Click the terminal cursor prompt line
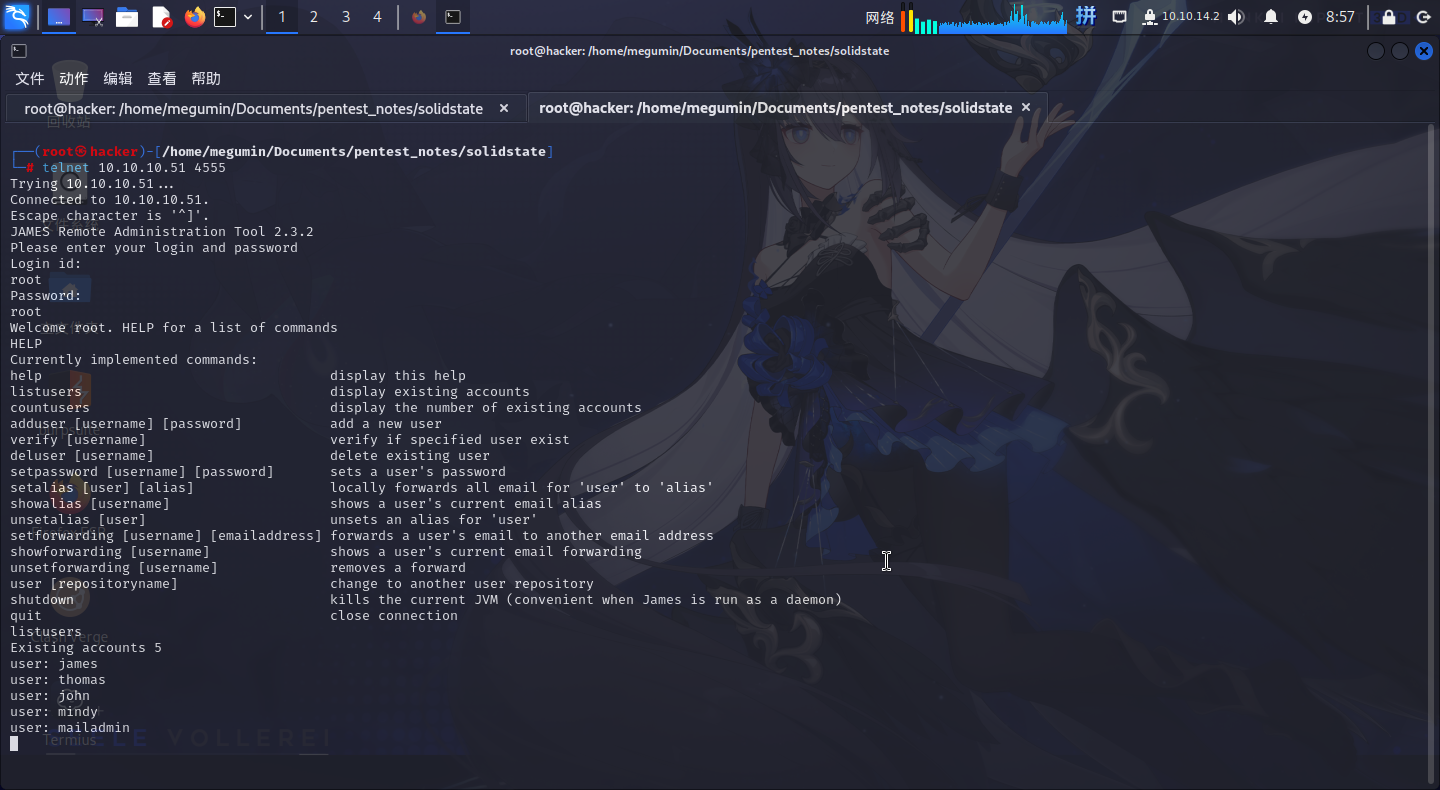The image size is (1440, 790). [14, 744]
